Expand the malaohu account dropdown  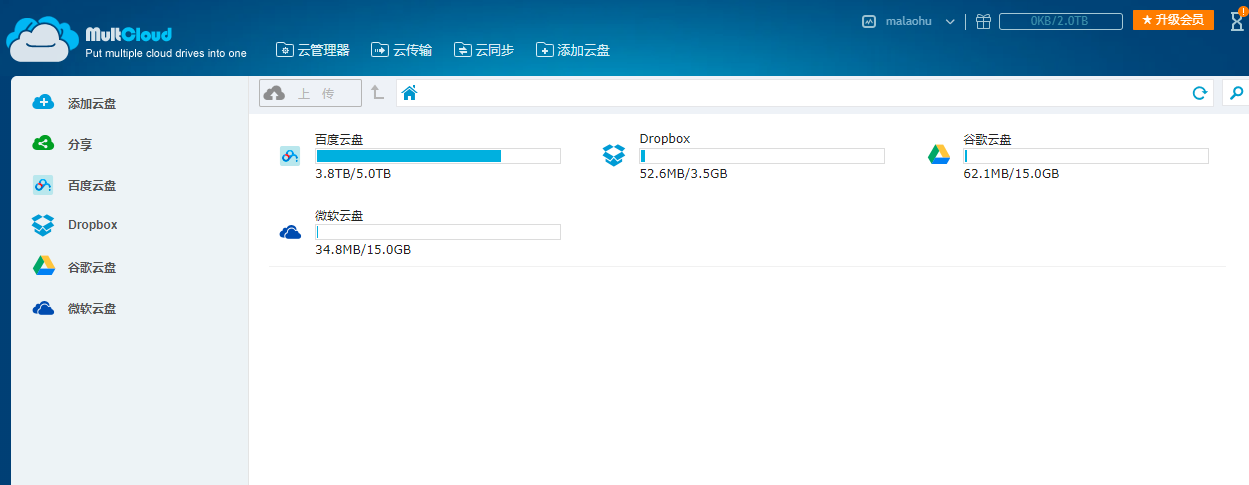(x=949, y=21)
